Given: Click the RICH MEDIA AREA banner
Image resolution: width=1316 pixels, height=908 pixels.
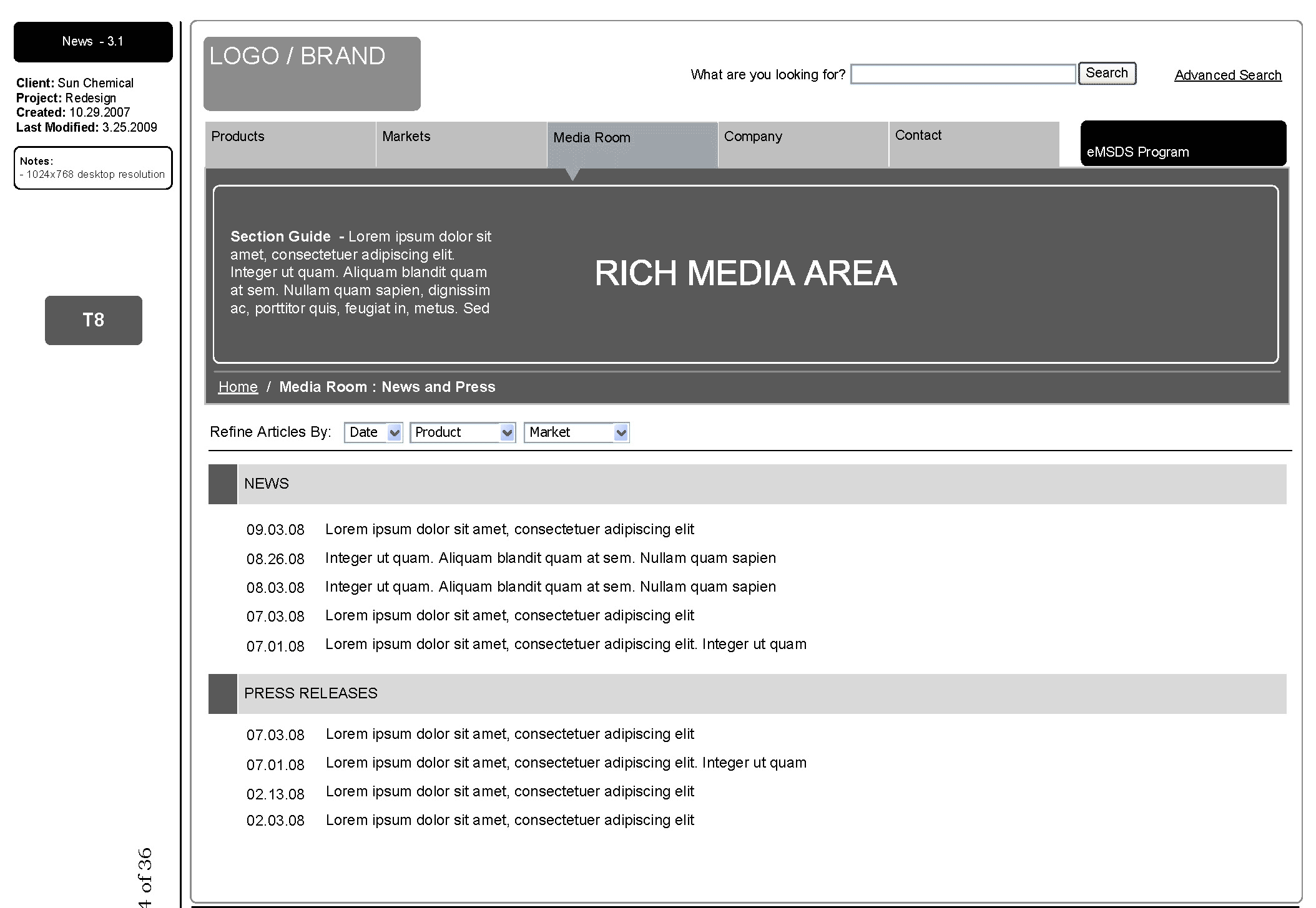Looking at the screenshot, I should coord(745,274).
